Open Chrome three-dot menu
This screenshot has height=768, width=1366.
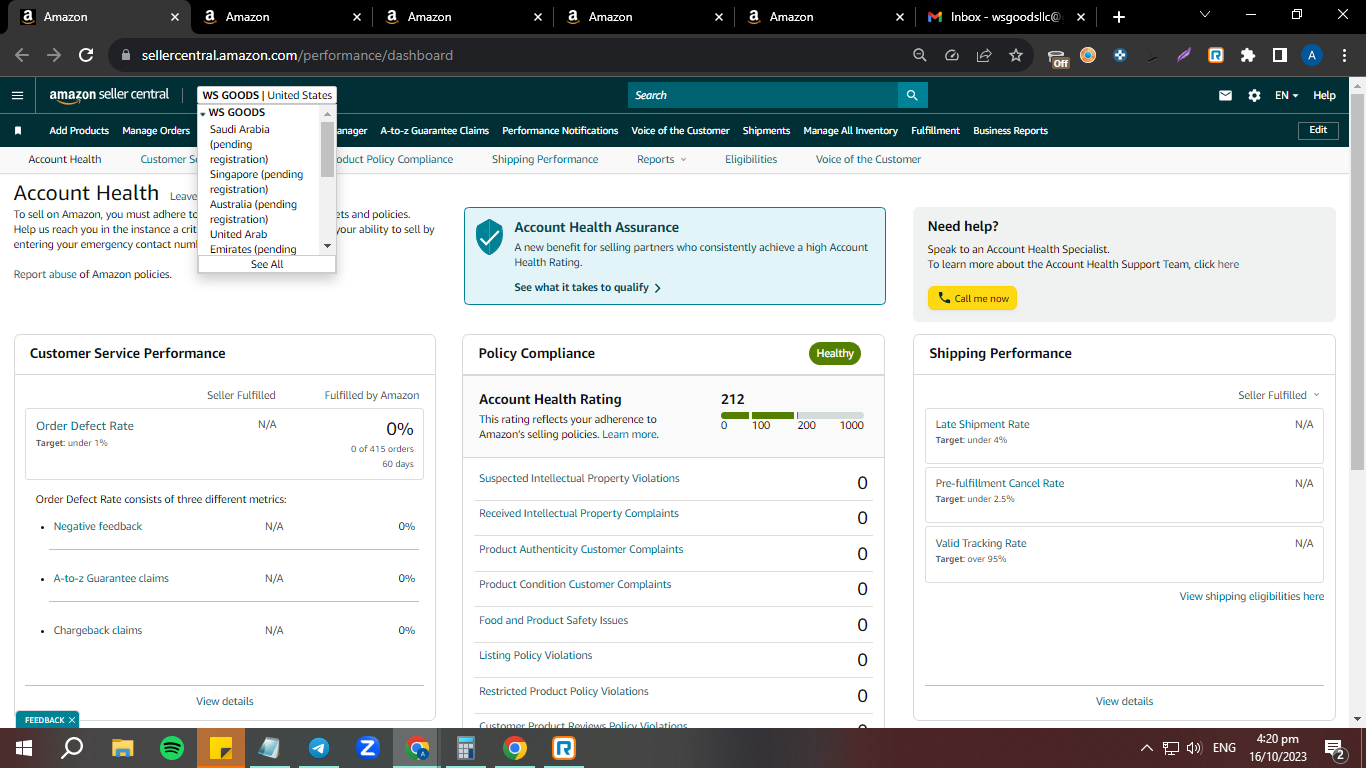click(x=1345, y=56)
